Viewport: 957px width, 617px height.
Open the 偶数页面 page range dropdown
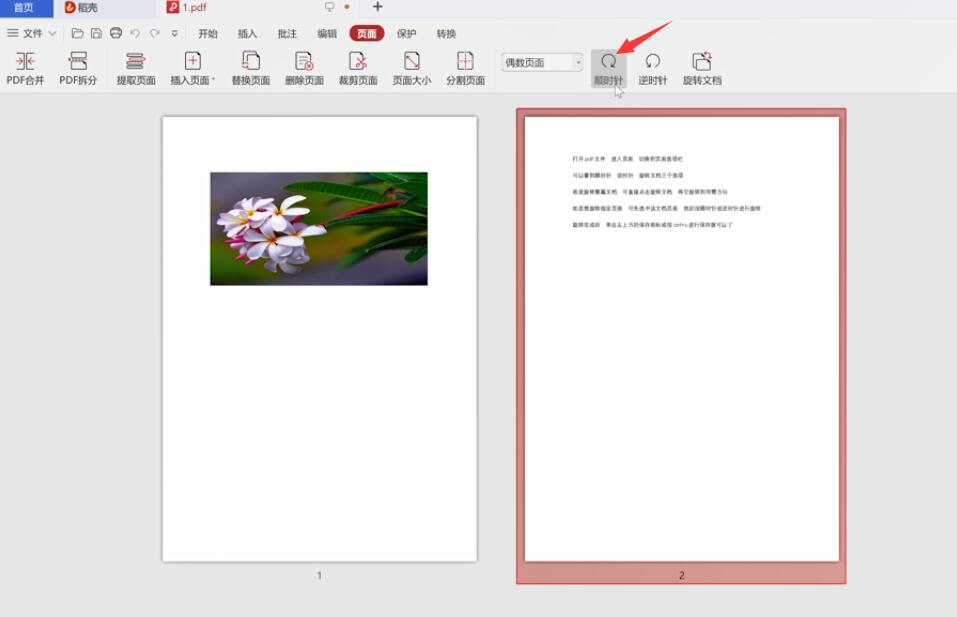pos(542,62)
